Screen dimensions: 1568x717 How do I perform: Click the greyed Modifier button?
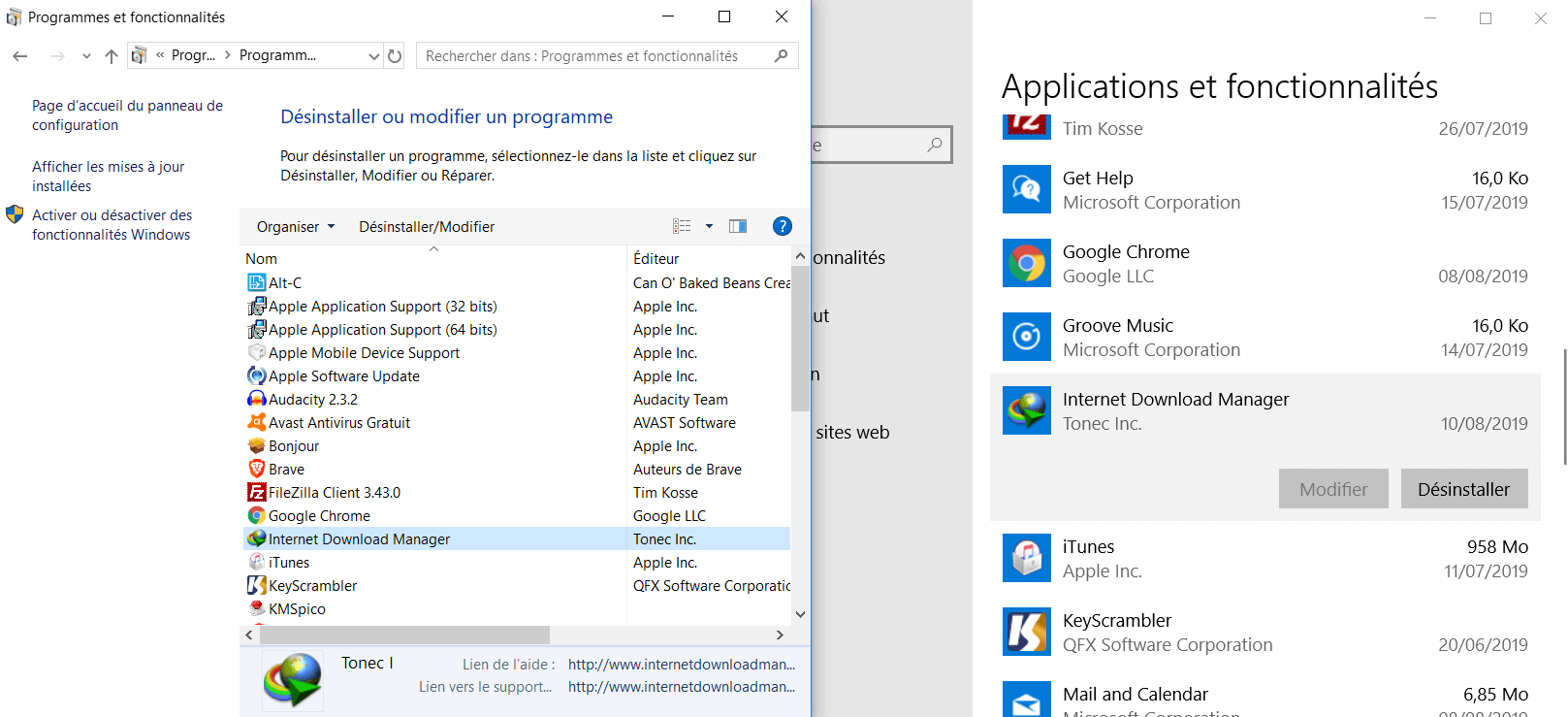tap(1333, 489)
